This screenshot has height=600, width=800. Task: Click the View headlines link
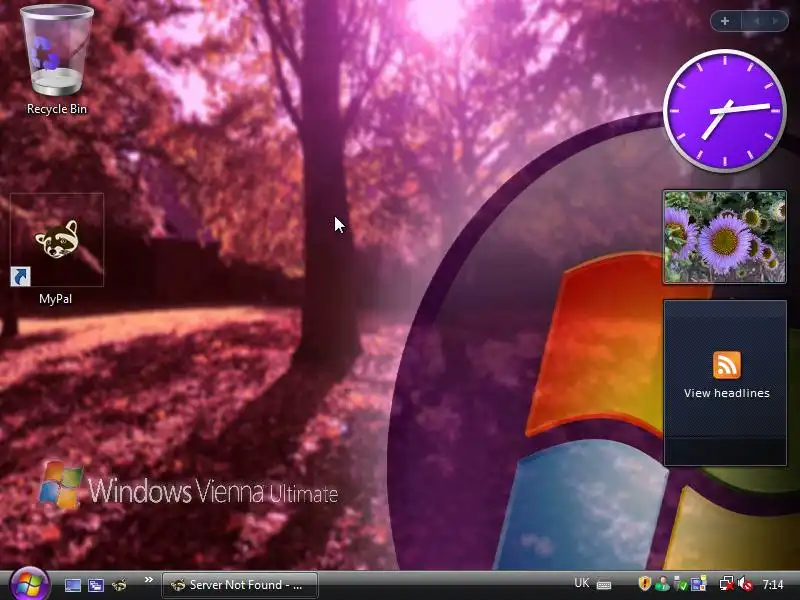pyautogui.click(x=727, y=393)
